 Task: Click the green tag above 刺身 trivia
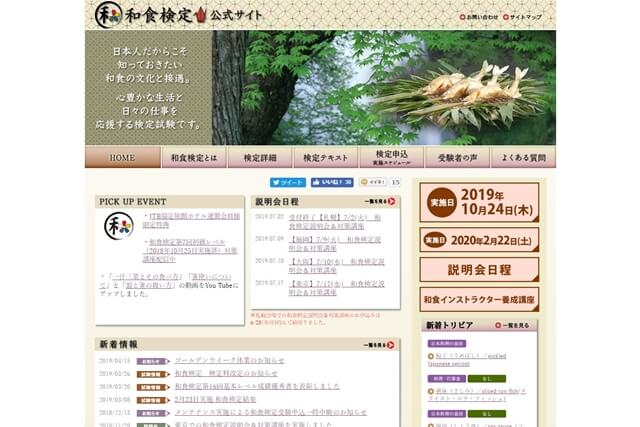[x=487, y=379]
